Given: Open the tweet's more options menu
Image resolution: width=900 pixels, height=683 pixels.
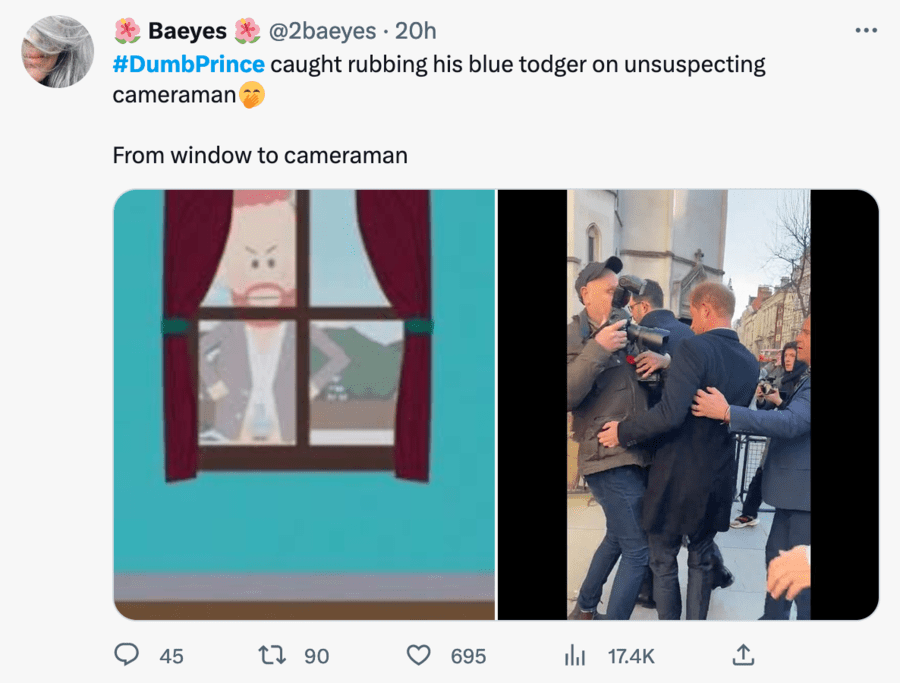Looking at the screenshot, I should pyautogui.click(x=865, y=31).
